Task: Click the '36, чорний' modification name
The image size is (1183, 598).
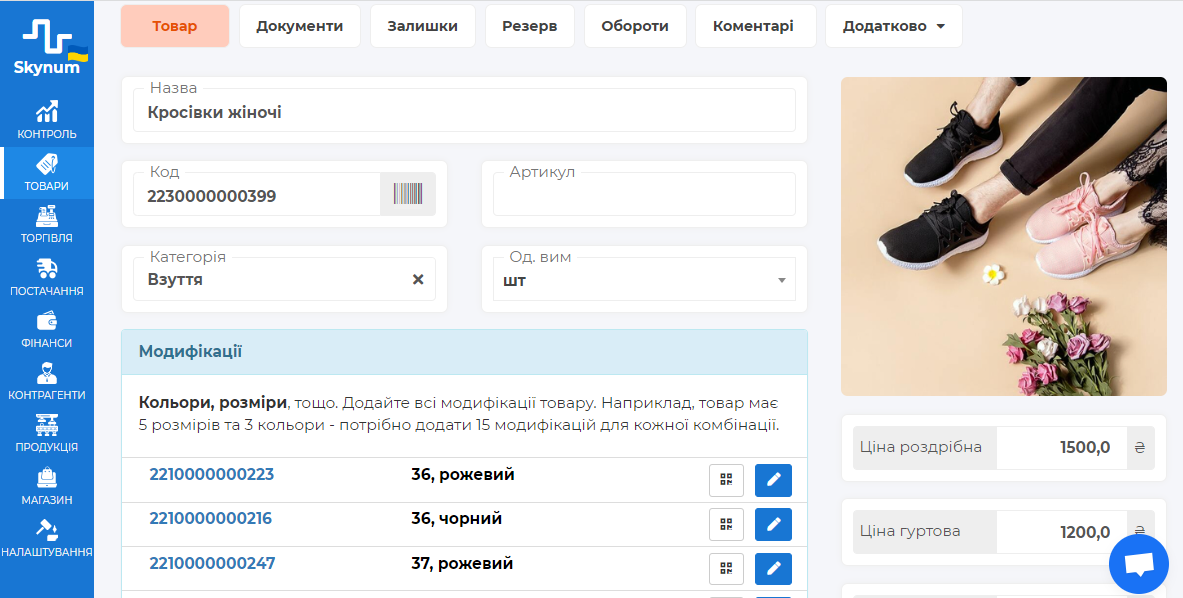Action: point(456,519)
